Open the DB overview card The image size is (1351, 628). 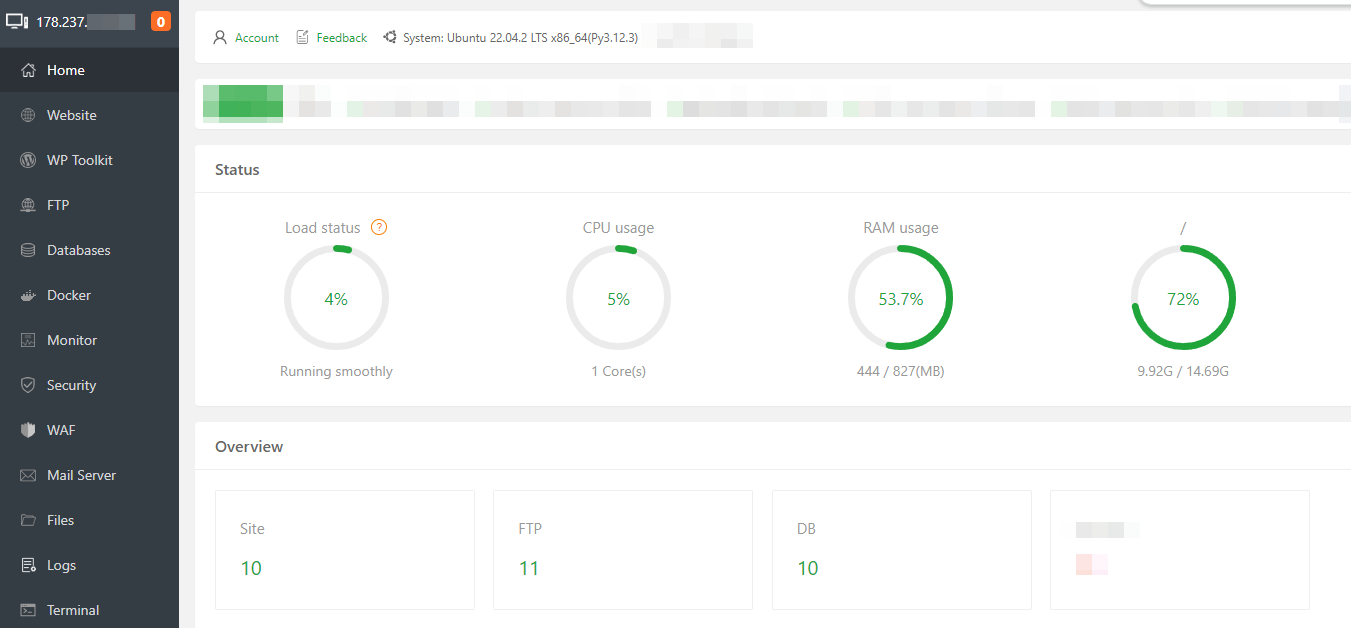(902, 550)
